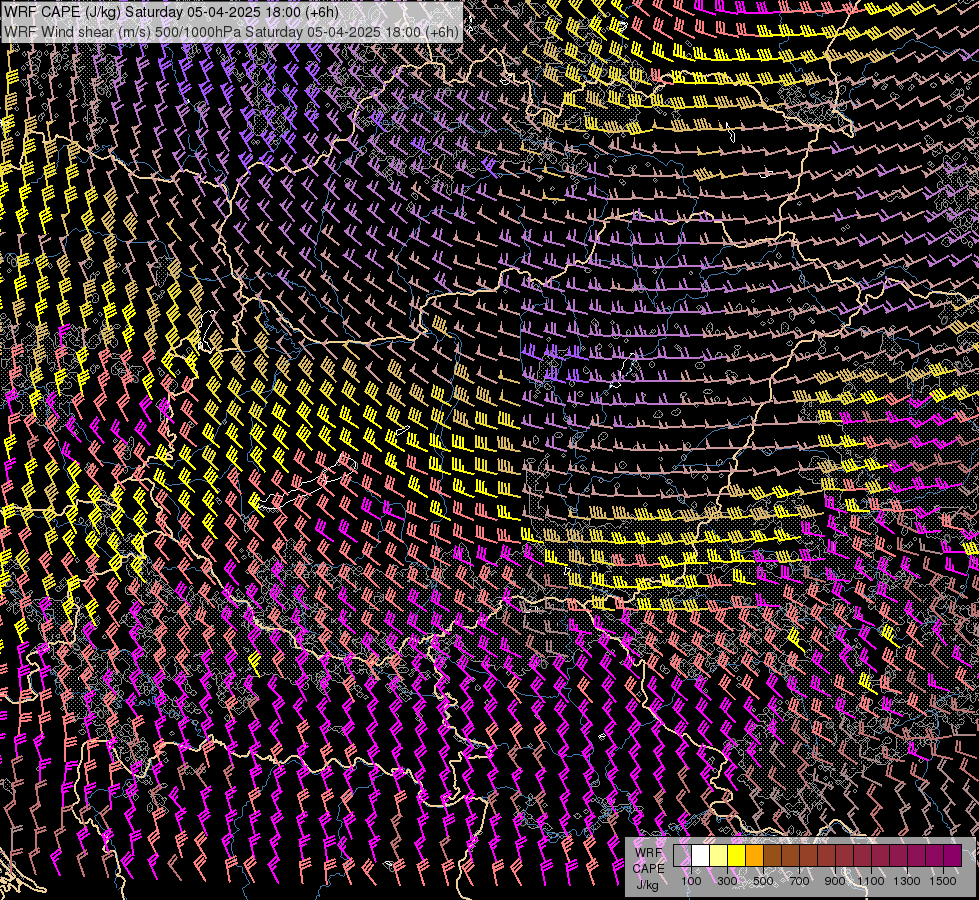Click the legend value '700'

pos(799,881)
